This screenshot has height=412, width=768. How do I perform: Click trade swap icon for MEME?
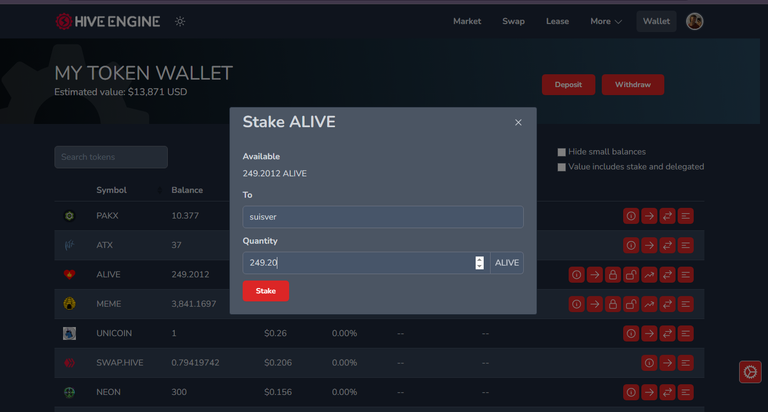[x=667, y=304]
